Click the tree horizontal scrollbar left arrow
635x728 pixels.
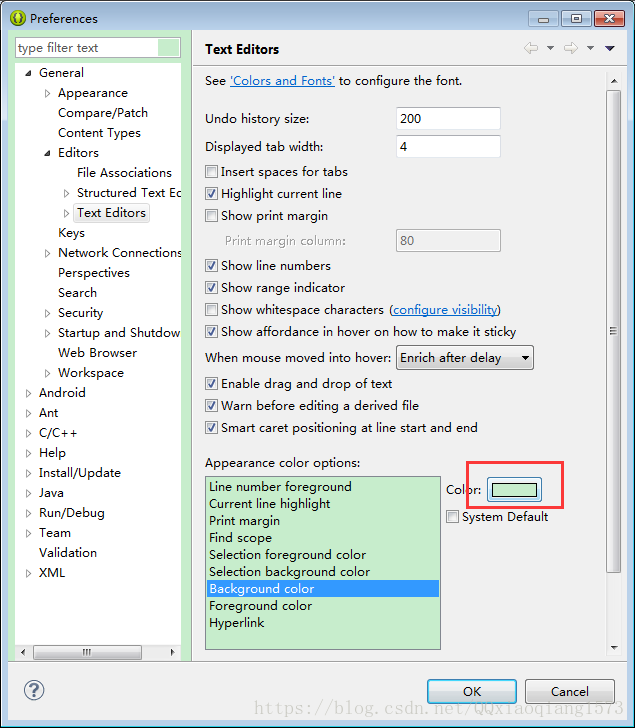[x=23, y=652]
